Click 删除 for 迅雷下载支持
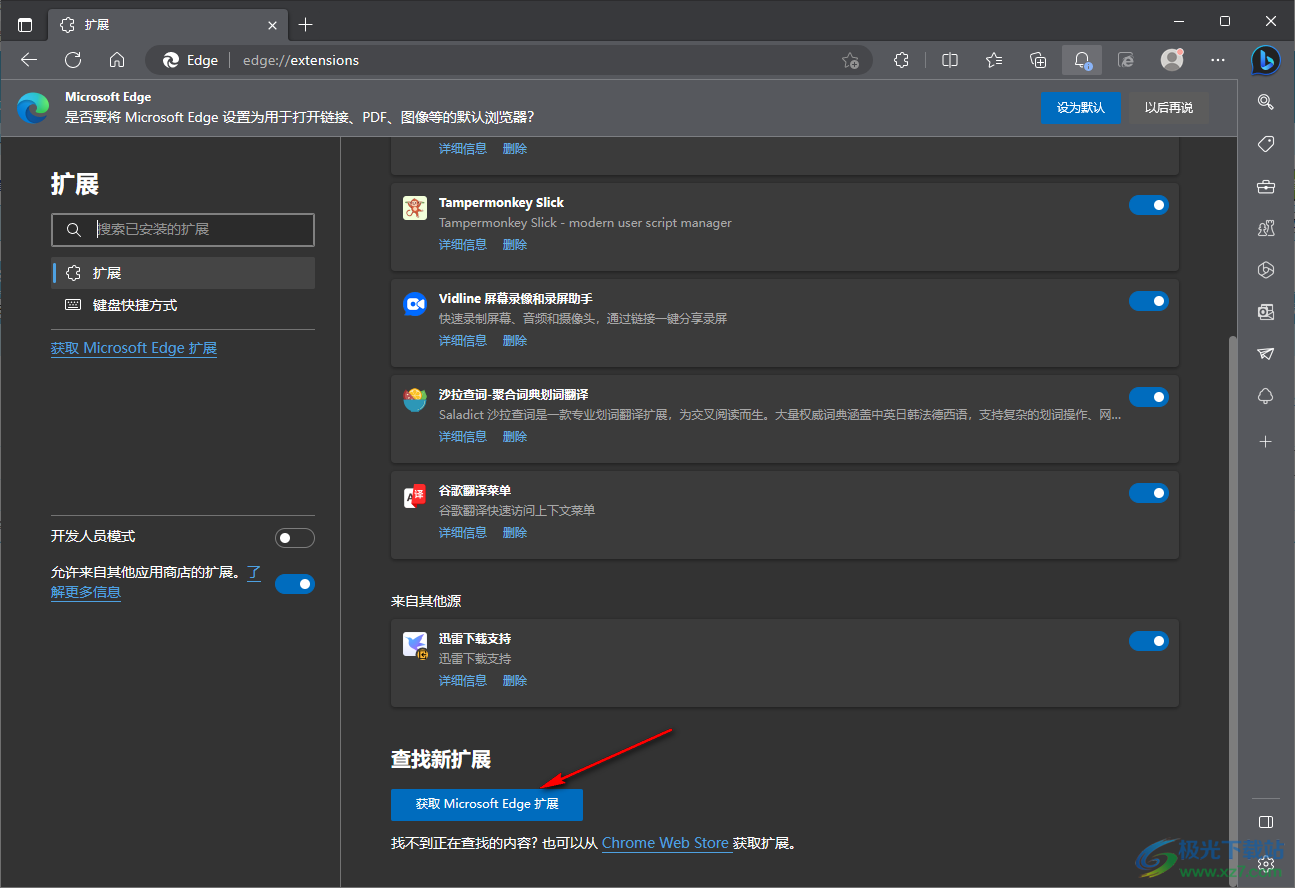 click(515, 680)
